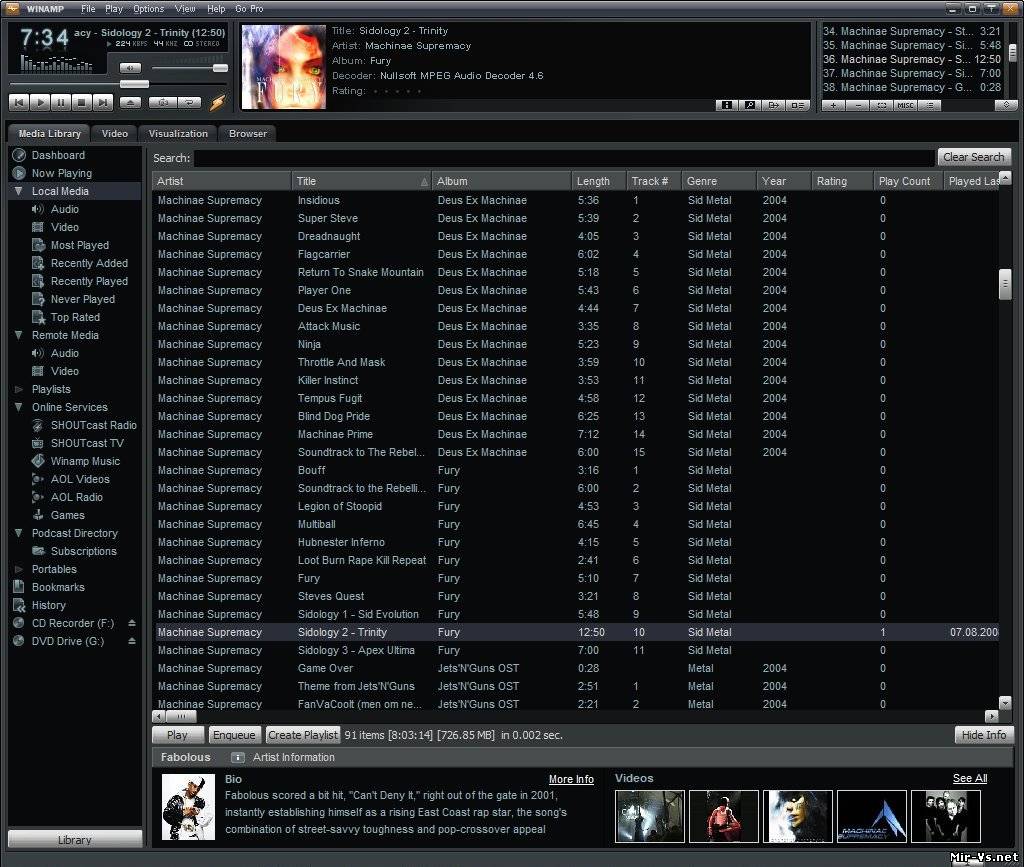
Task: Stop playback with the stop button
Action: [x=82, y=102]
